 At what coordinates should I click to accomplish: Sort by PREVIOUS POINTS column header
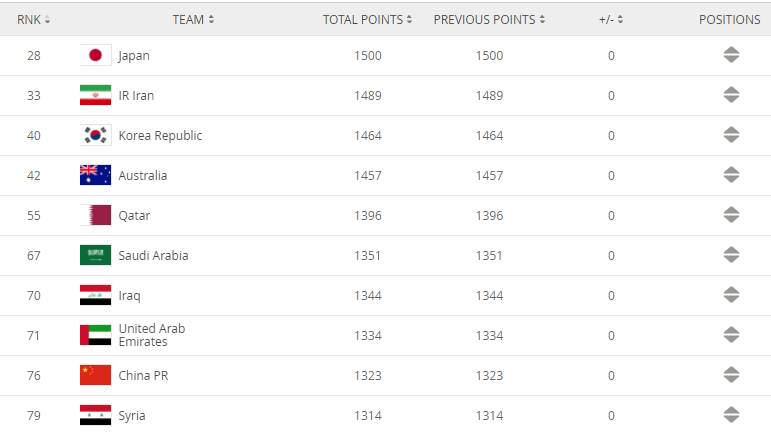(490, 19)
